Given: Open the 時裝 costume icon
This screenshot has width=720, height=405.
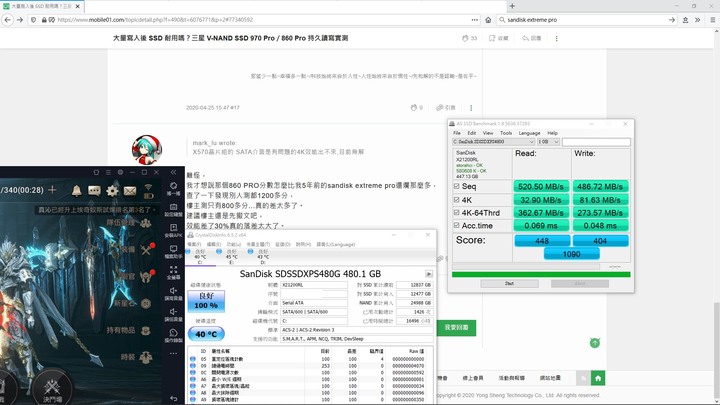Looking at the screenshot, I should (x=146, y=357).
